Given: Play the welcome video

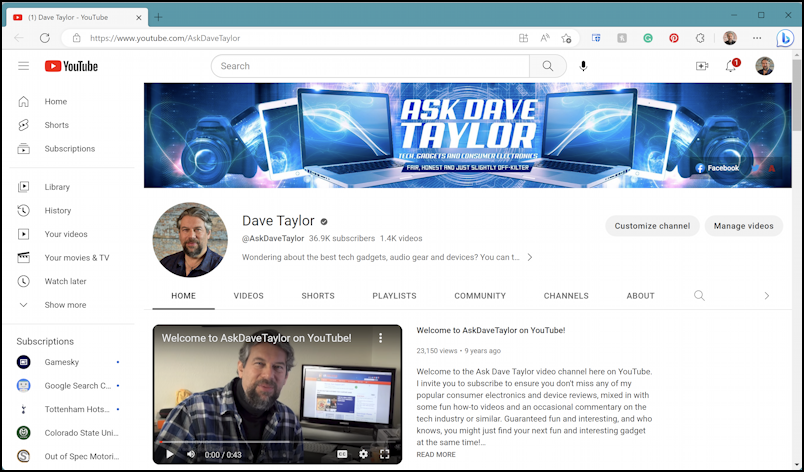Looking at the screenshot, I should point(170,454).
